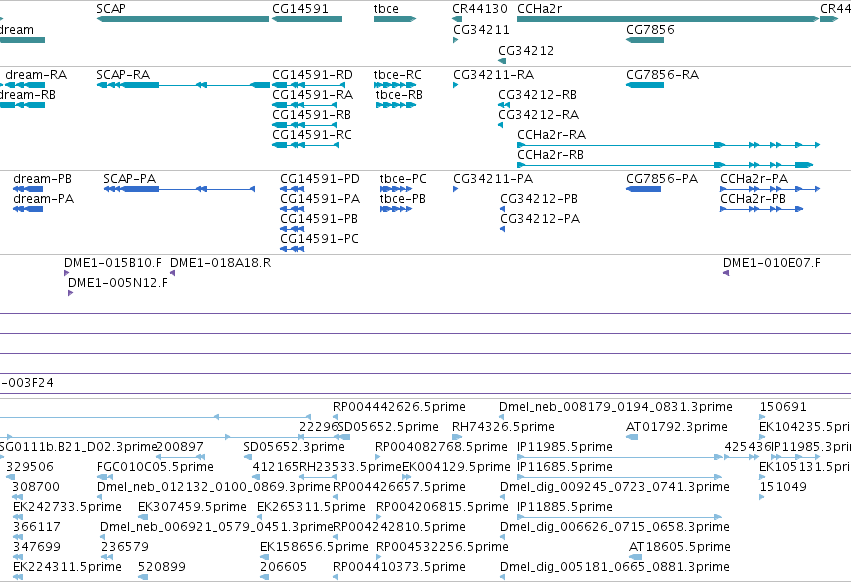Click the CG34212-RA transcript
This screenshot has height=582, width=851.
pos(500,125)
